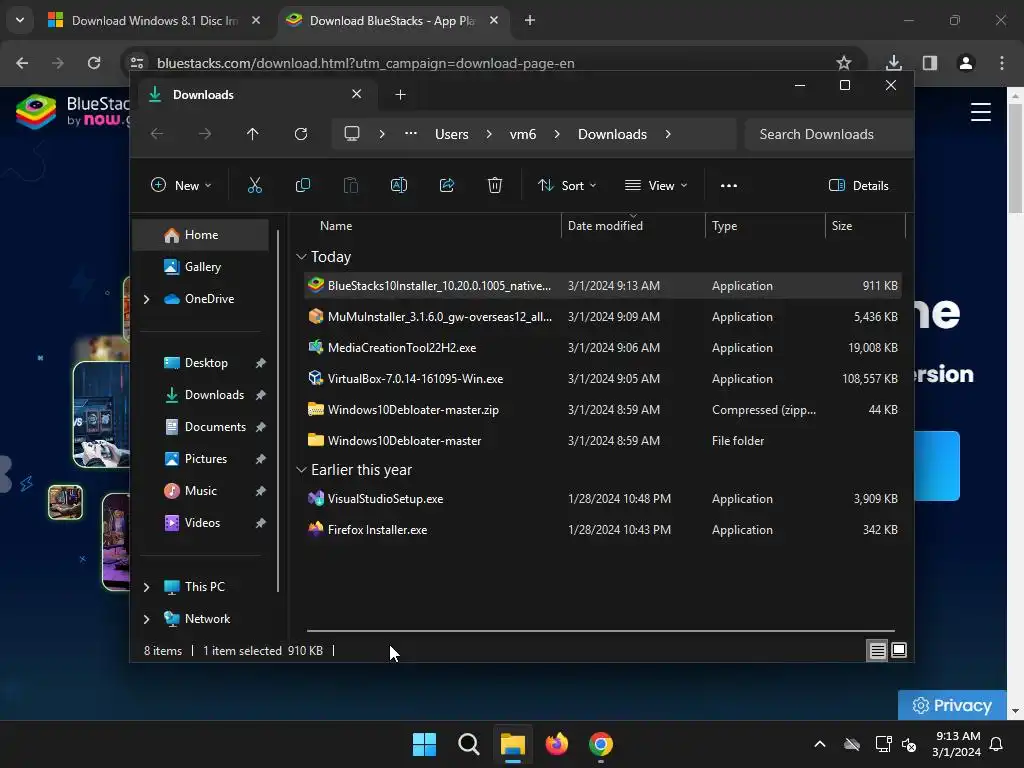The width and height of the screenshot is (1024, 768).
Task: Open taskbar Search magnifier
Action: tap(468, 744)
